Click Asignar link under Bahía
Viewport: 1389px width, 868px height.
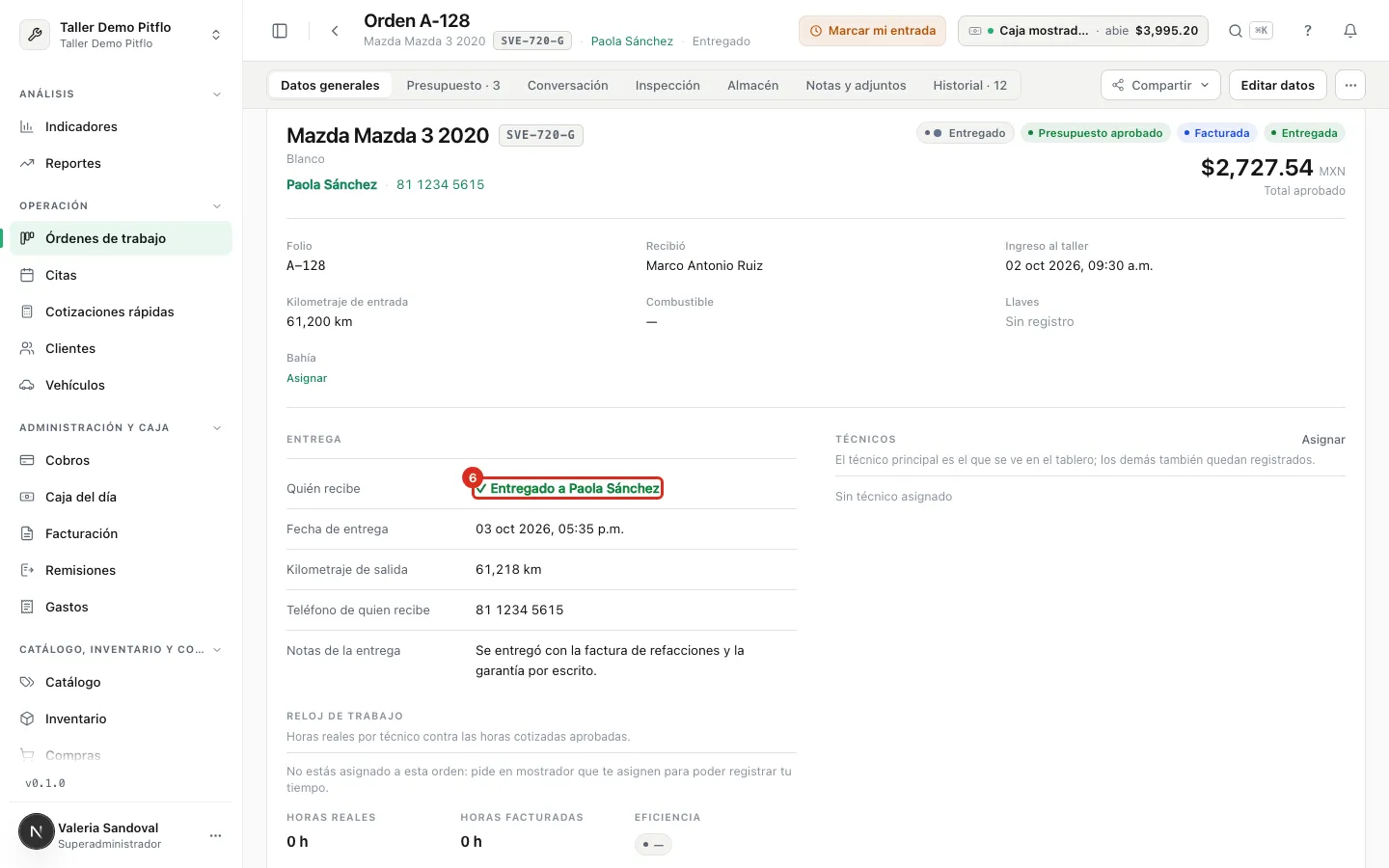click(x=307, y=378)
